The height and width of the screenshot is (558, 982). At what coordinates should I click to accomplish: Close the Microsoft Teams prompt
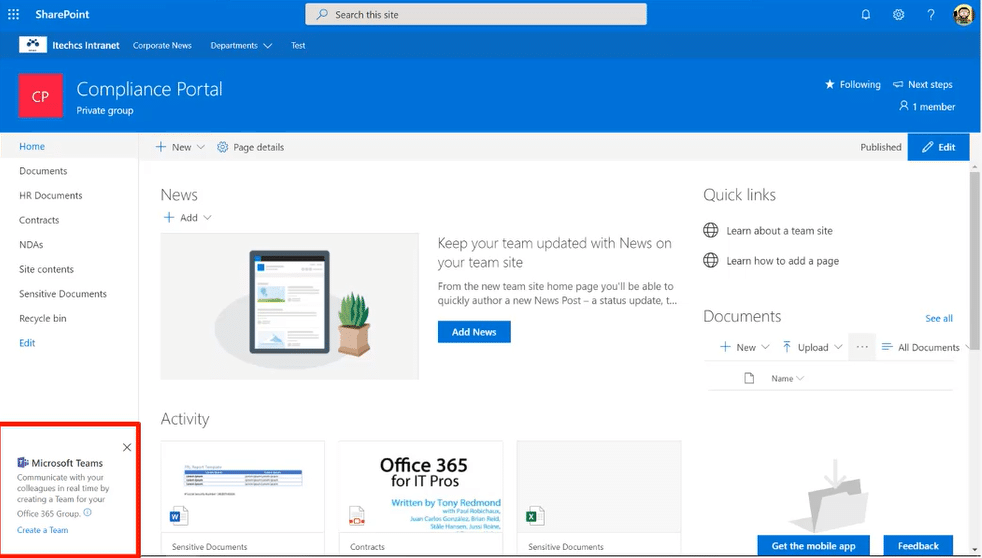[x=127, y=447]
